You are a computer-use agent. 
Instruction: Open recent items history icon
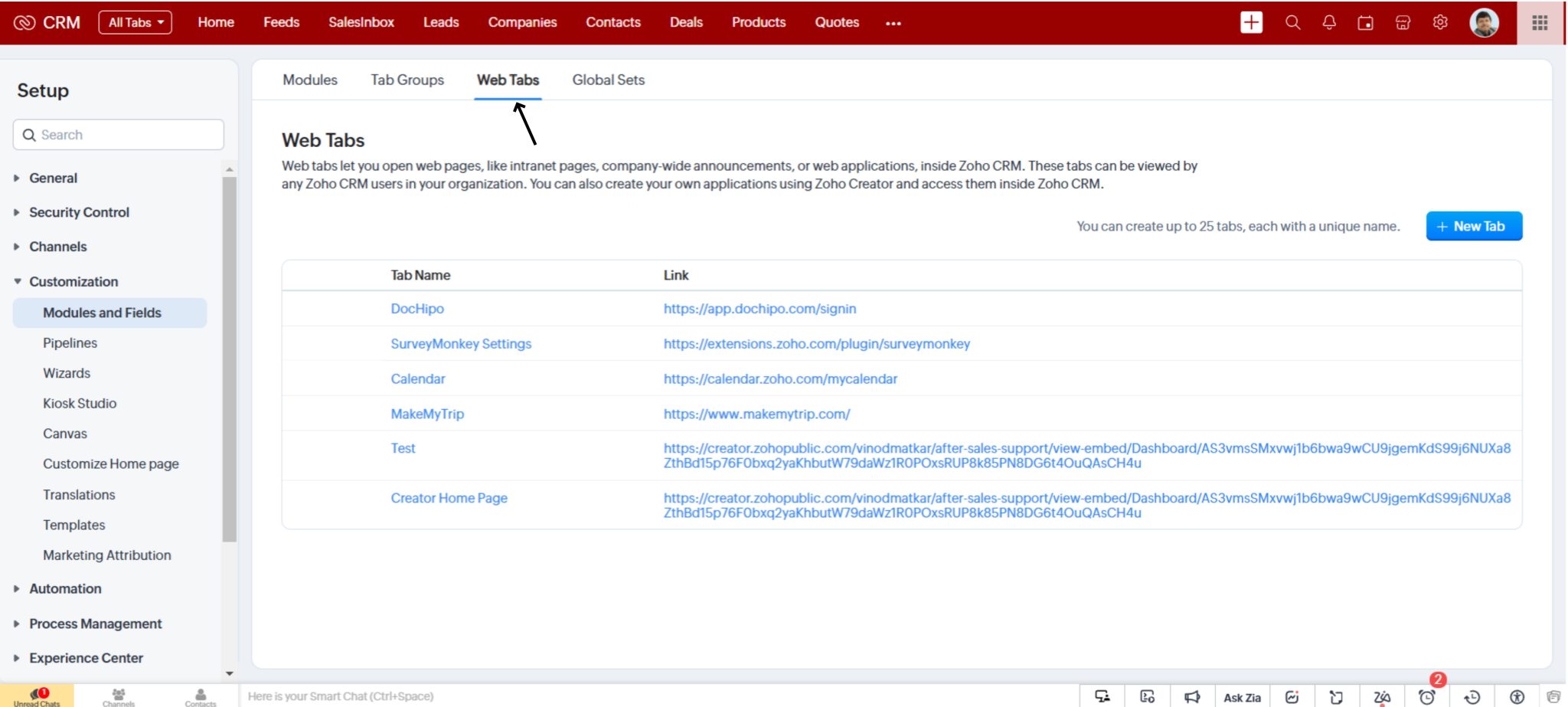point(1472,696)
